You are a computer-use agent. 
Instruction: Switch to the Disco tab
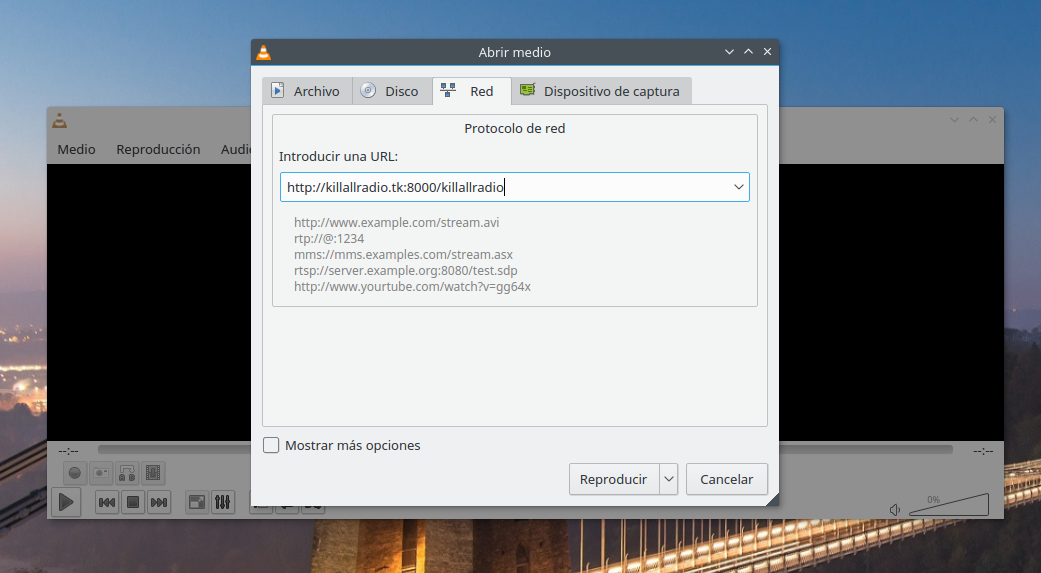(392, 91)
